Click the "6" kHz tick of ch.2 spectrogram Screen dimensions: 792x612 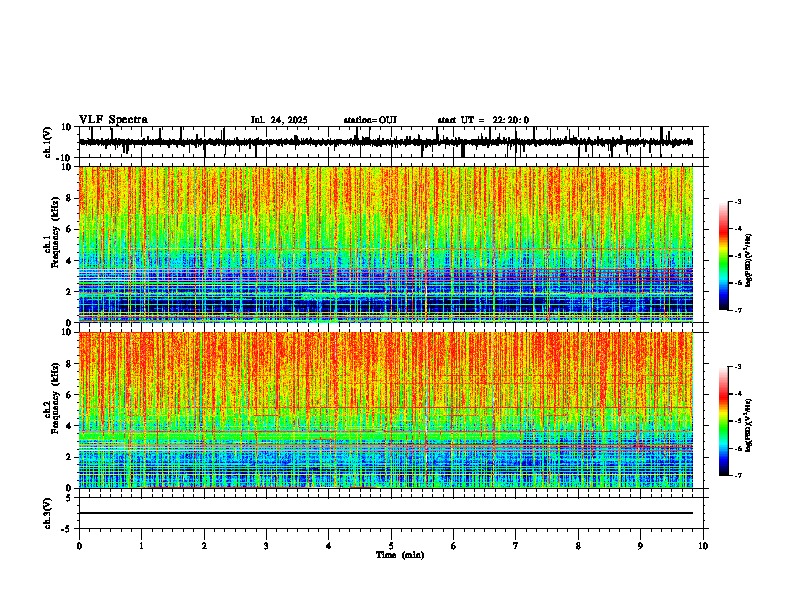[70, 395]
